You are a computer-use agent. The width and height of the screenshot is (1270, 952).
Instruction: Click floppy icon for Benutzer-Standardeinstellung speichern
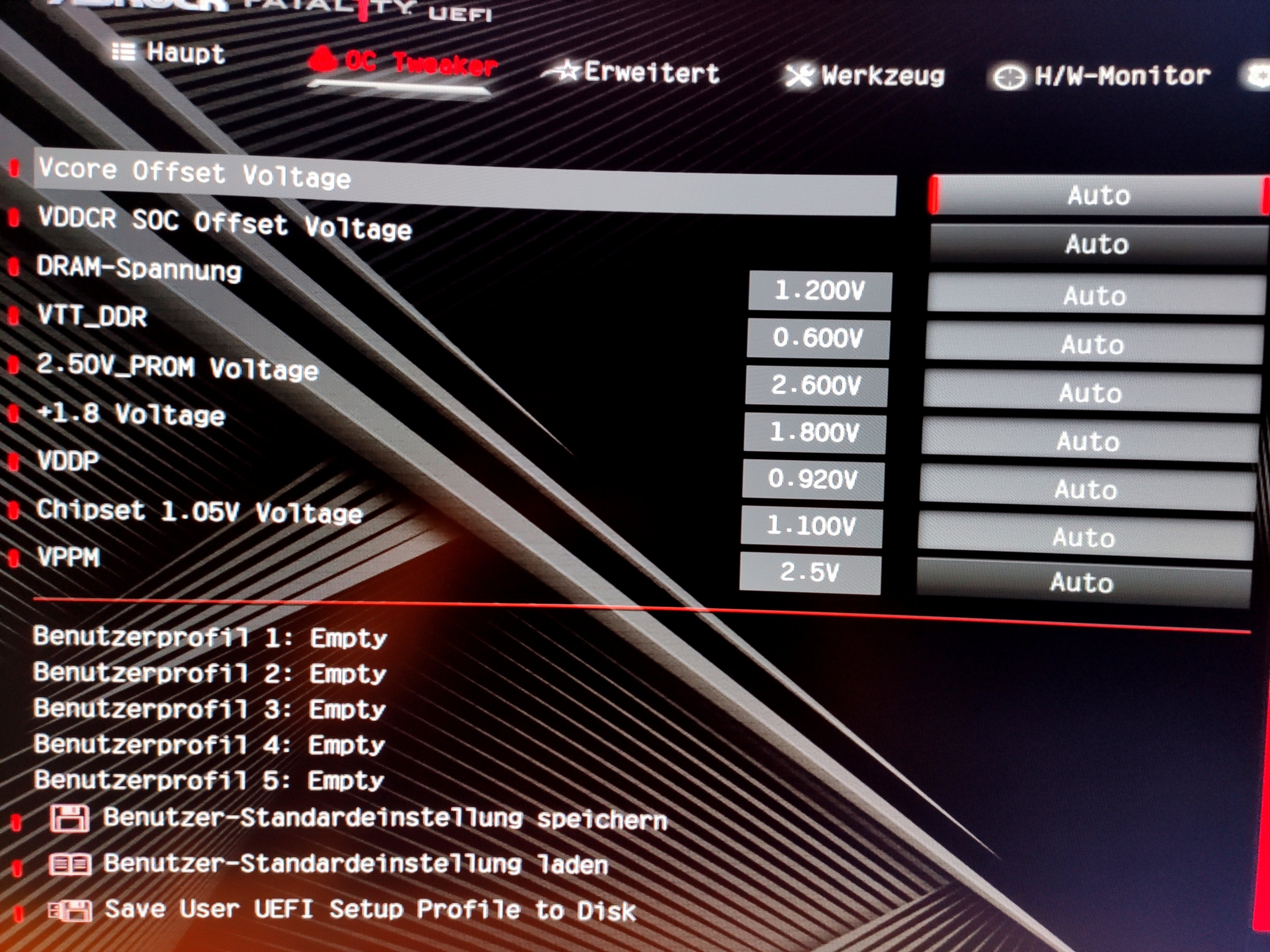69,818
